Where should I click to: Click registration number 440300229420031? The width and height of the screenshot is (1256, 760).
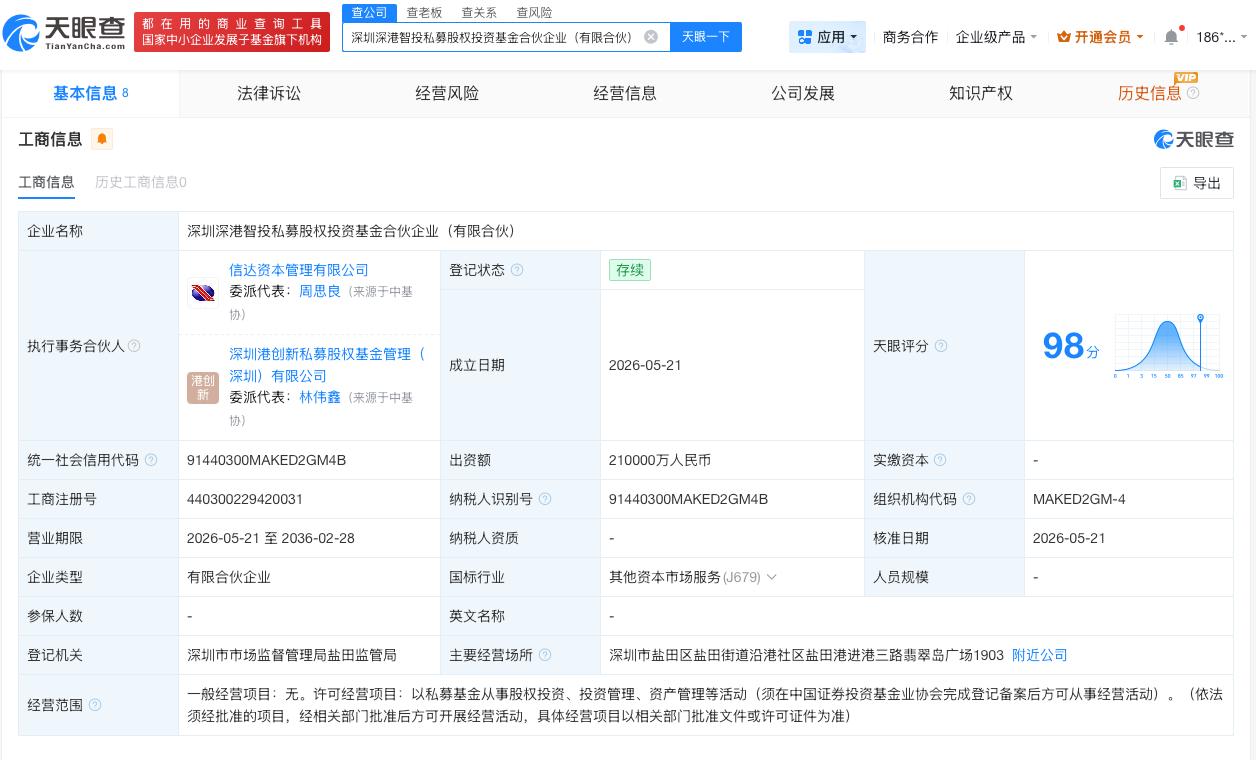[x=245, y=499]
